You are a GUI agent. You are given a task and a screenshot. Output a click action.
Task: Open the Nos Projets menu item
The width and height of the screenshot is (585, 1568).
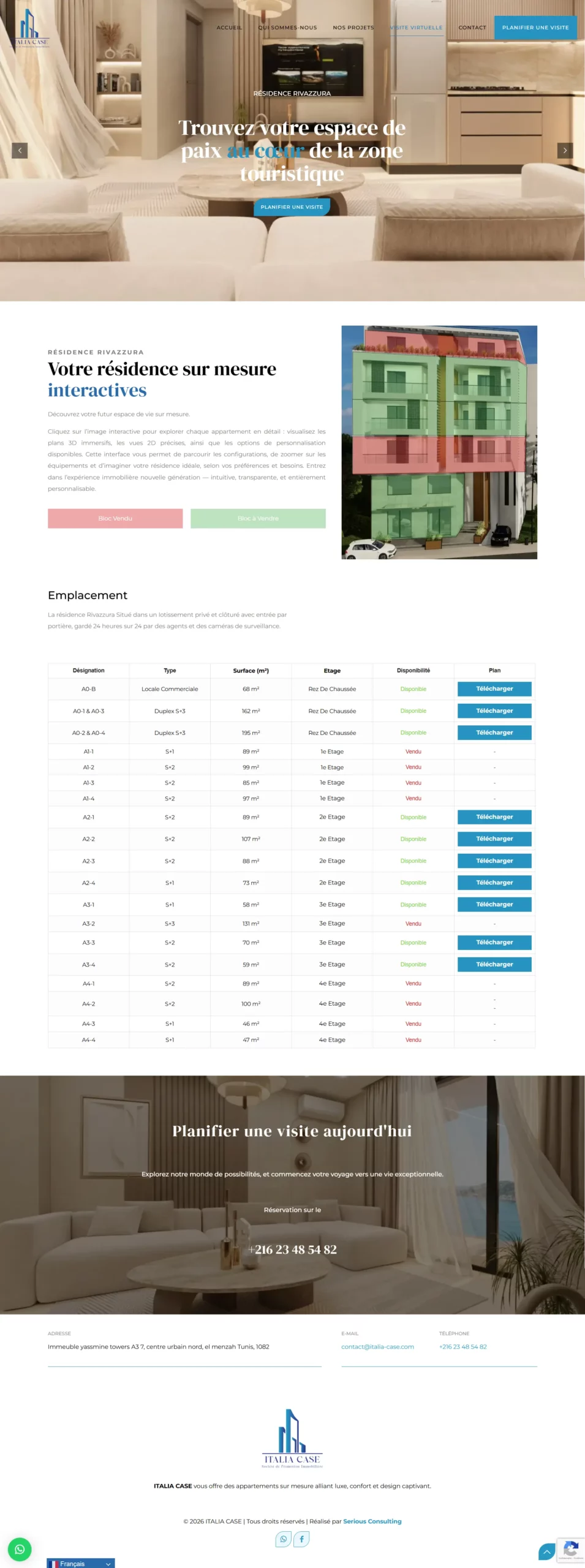point(353,28)
